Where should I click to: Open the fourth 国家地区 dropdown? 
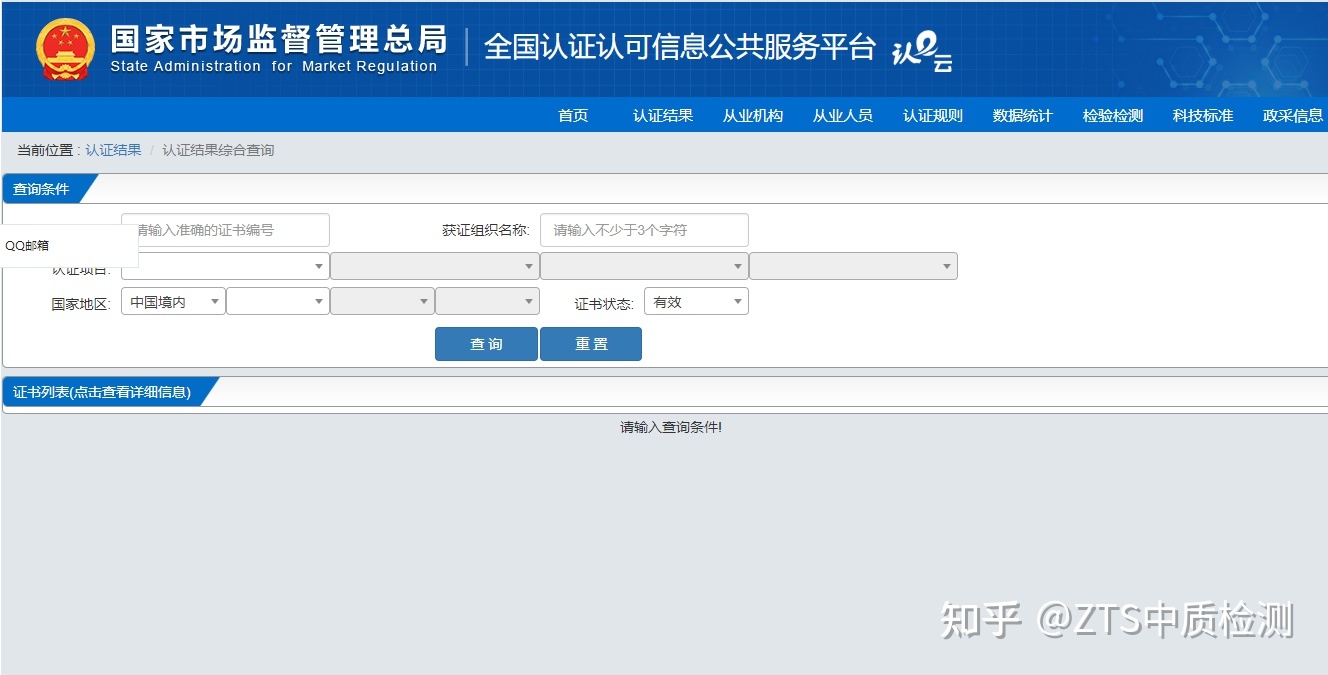point(487,301)
